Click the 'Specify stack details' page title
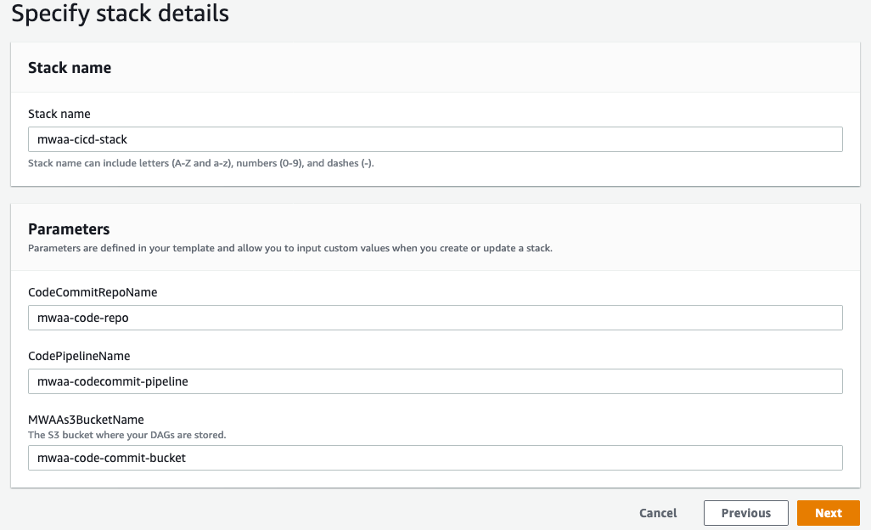 119,14
